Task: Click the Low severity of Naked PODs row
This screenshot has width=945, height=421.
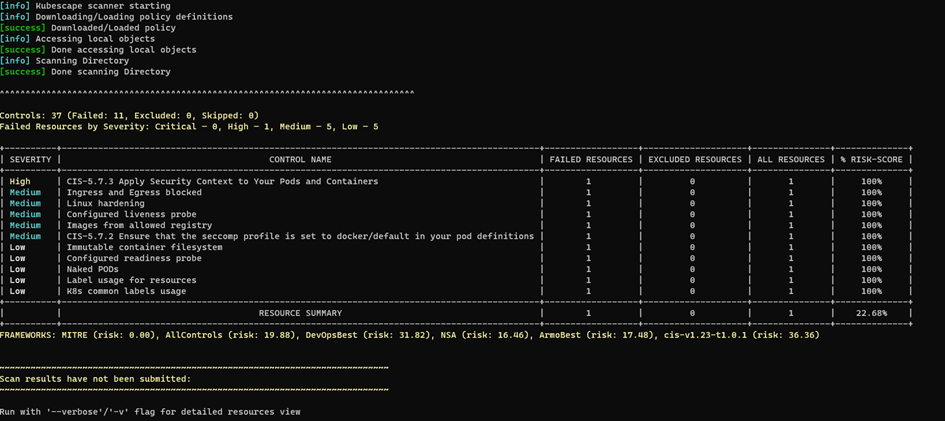Action: tap(17, 269)
